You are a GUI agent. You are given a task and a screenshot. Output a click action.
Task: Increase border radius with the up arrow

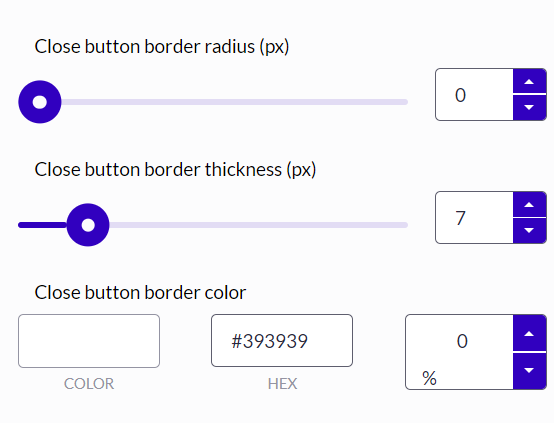click(x=529, y=81)
